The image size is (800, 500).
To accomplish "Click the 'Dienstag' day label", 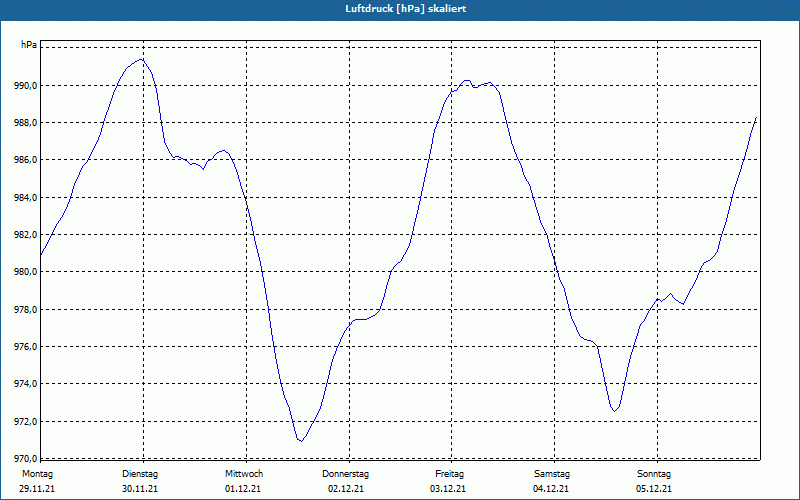I will click(140, 474).
